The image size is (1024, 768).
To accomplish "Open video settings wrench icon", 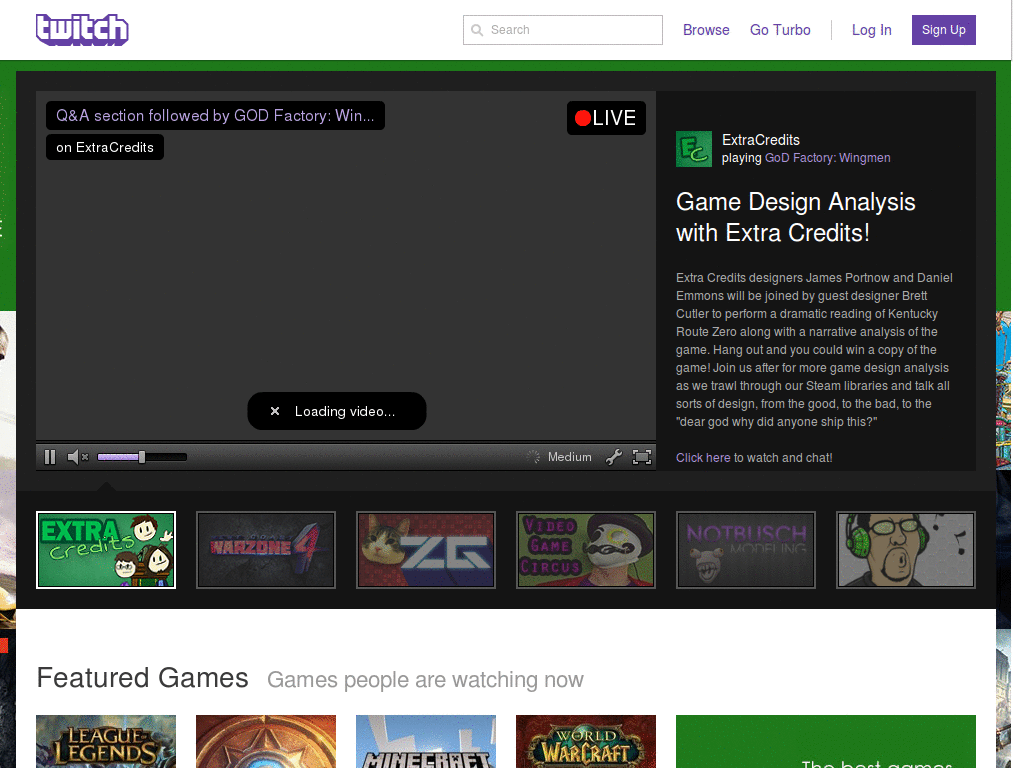I will [613, 457].
